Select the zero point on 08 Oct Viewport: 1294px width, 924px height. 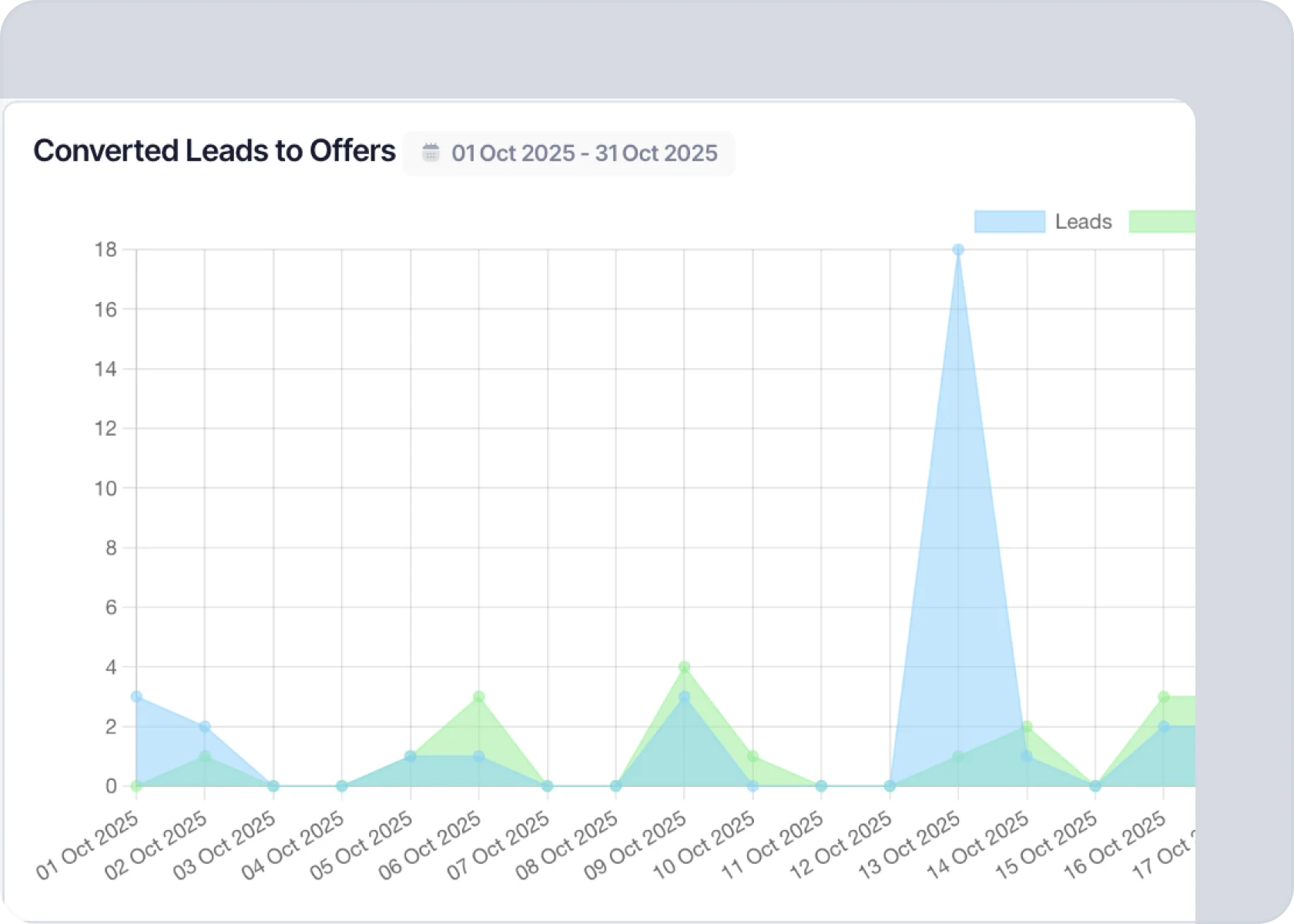[x=615, y=786]
